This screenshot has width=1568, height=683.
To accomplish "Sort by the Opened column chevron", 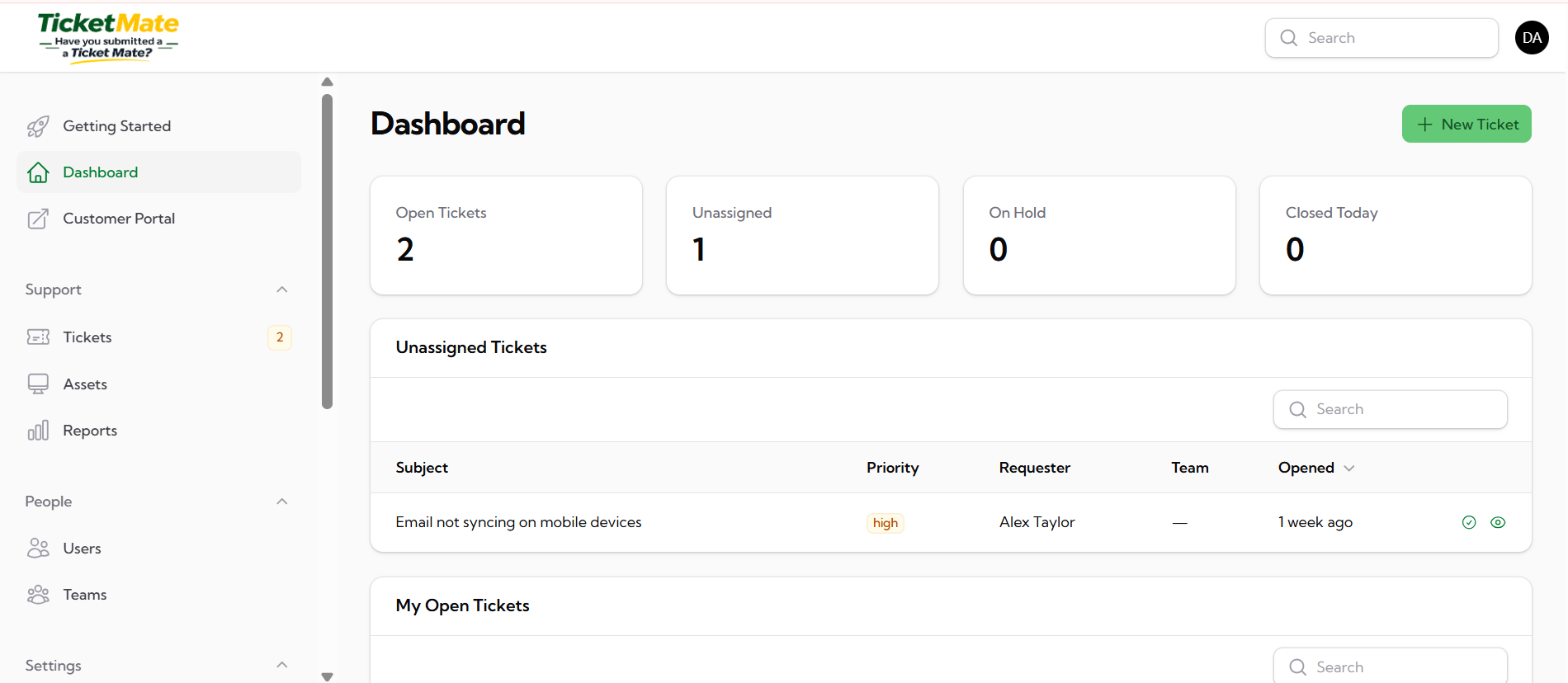I will 1349,468.
